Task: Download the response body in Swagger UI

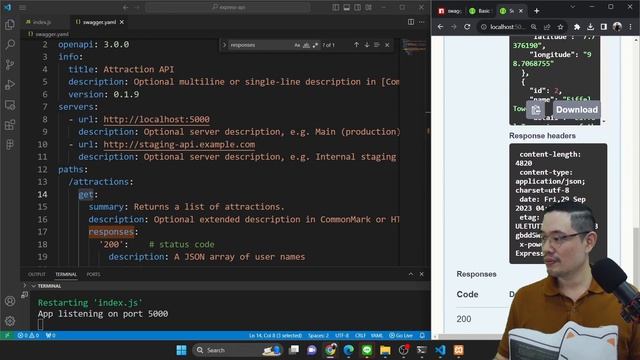Action: click(x=577, y=110)
